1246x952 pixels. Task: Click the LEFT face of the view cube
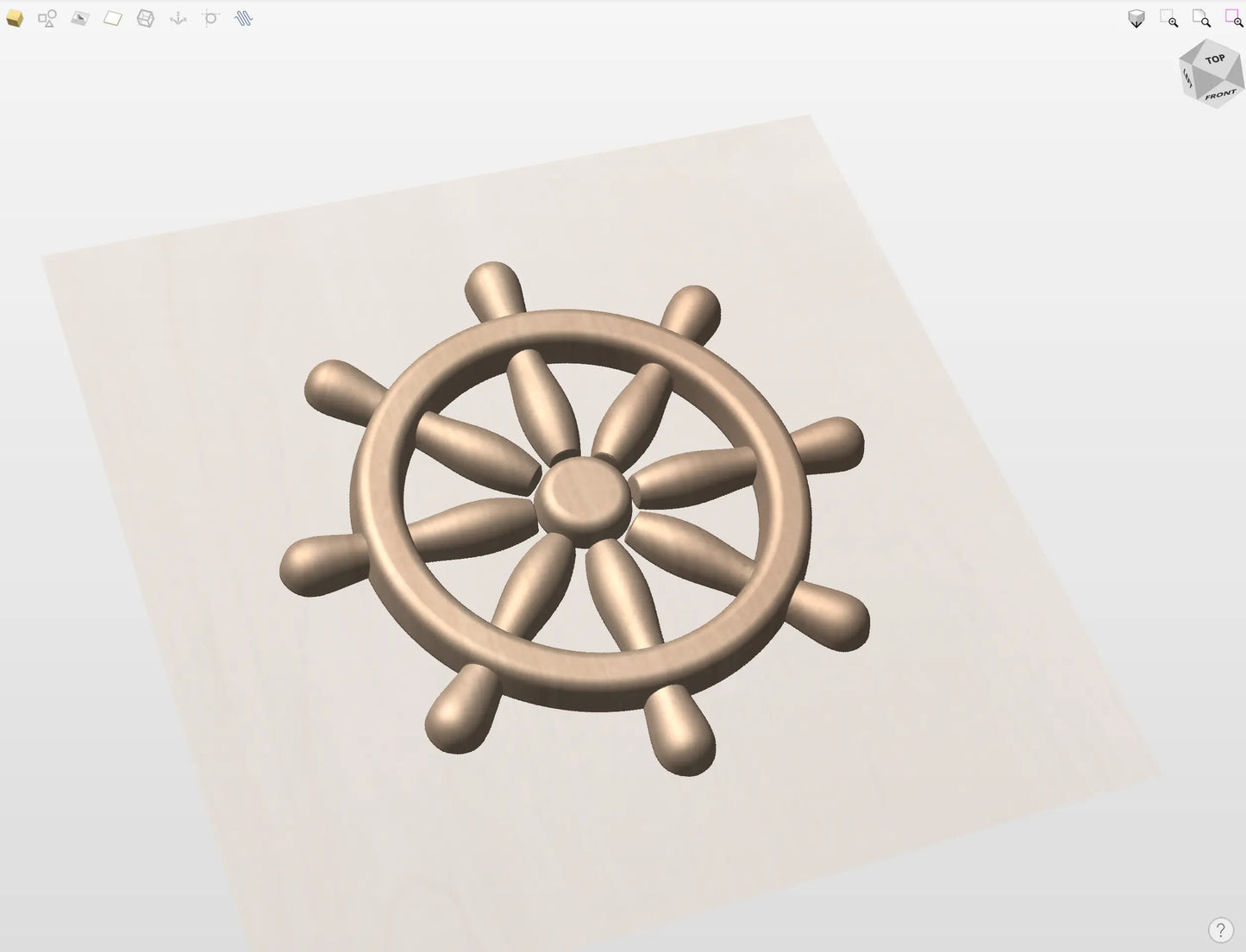tap(1188, 80)
